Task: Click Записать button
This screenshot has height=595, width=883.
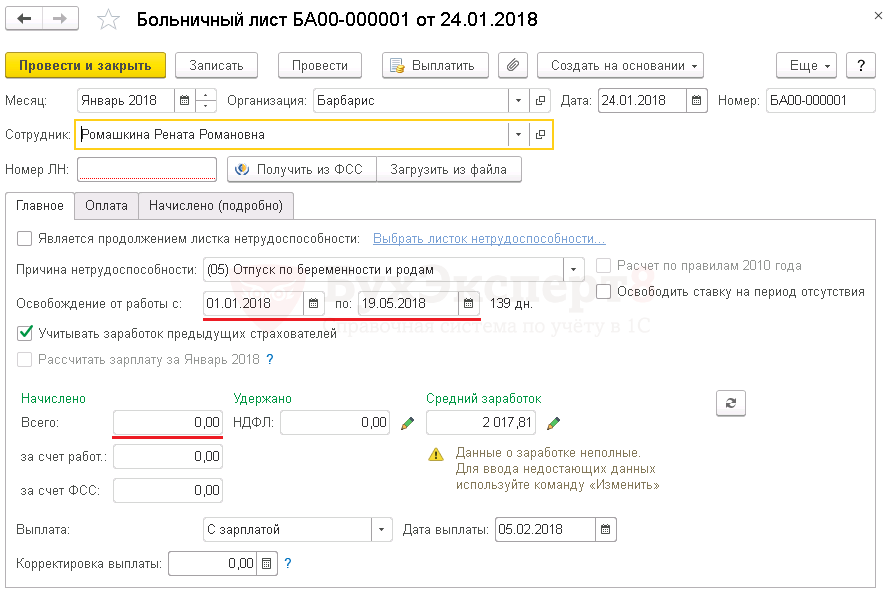Action: tap(216, 65)
